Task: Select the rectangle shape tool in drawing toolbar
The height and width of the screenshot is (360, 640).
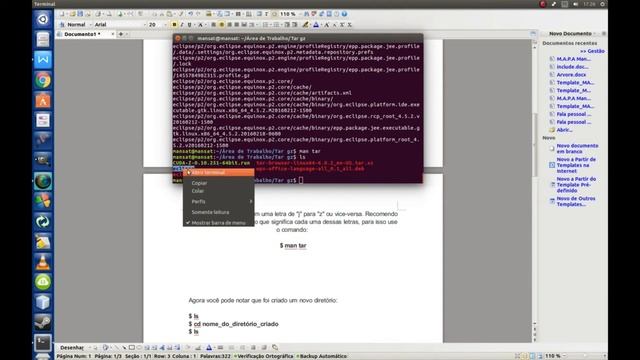Action: click(131, 348)
